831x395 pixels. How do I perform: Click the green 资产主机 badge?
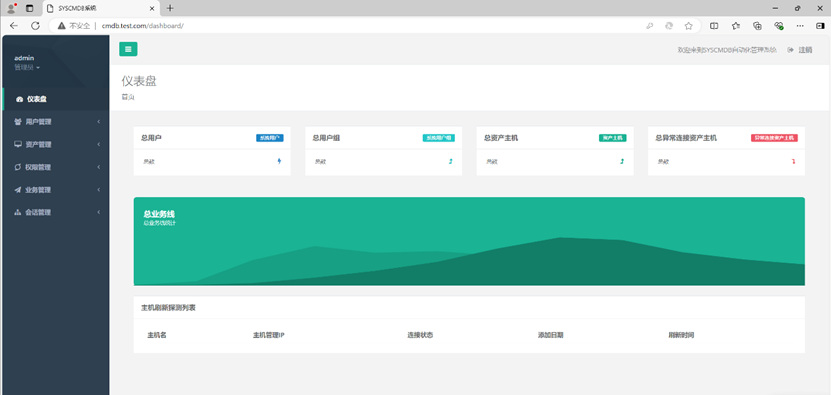(x=613, y=138)
